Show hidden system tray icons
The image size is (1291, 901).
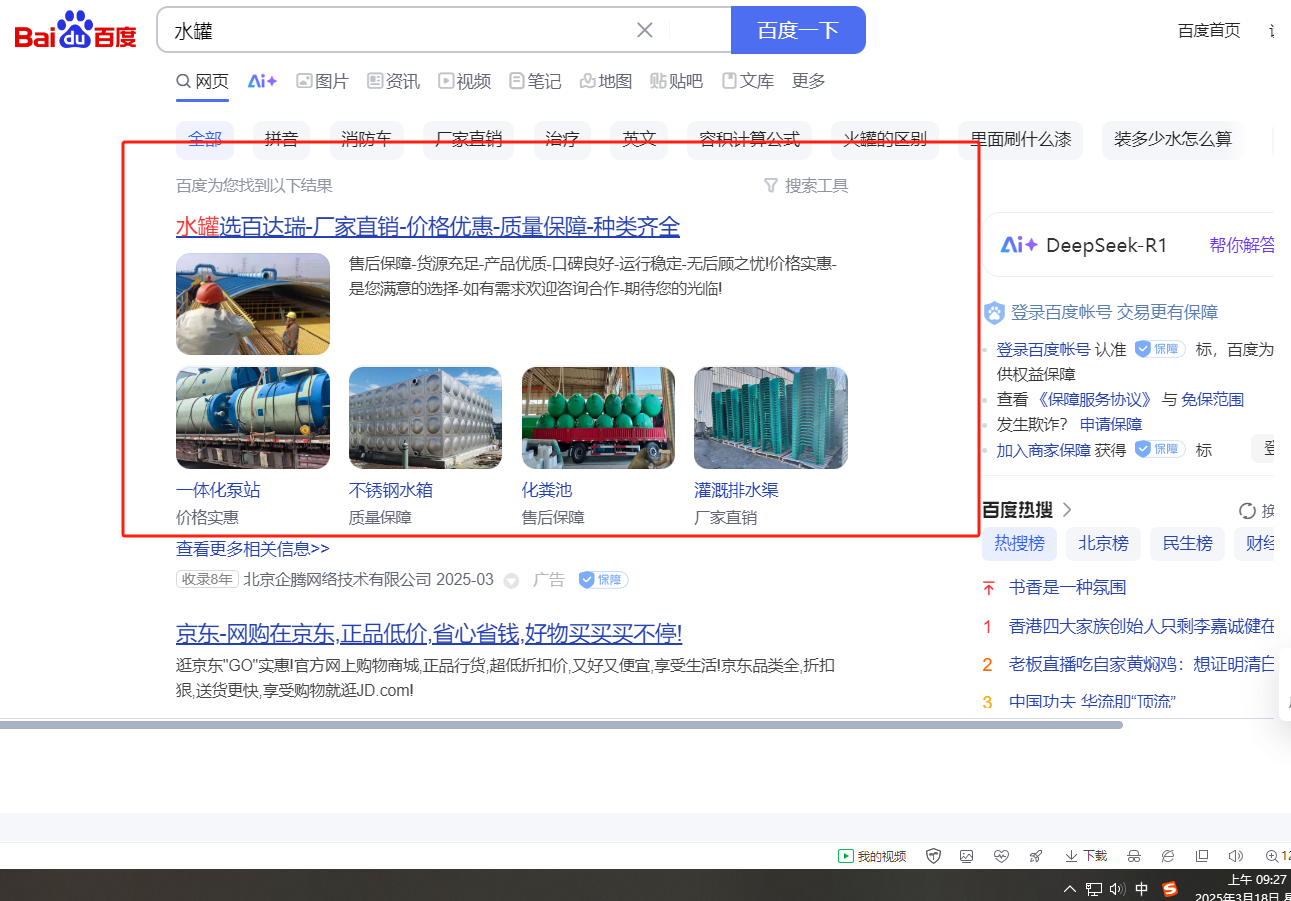coord(1070,889)
